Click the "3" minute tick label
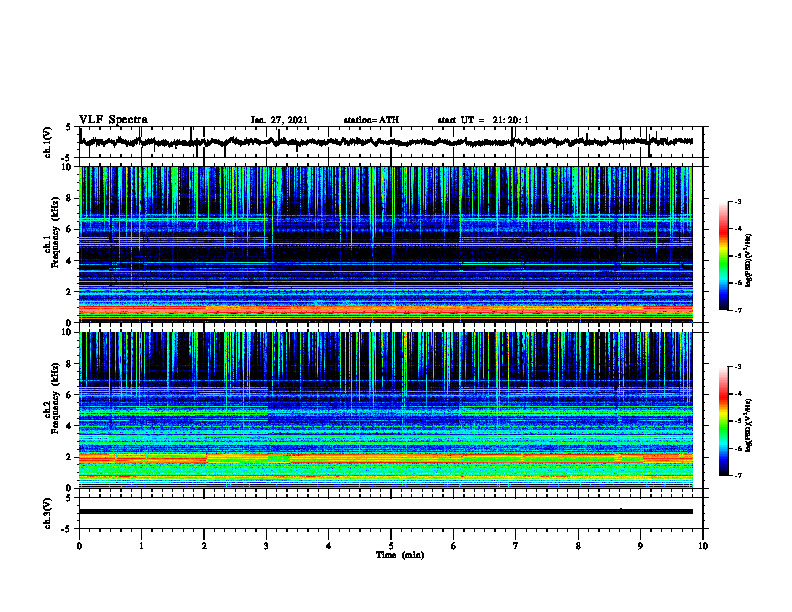 click(x=266, y=546)
